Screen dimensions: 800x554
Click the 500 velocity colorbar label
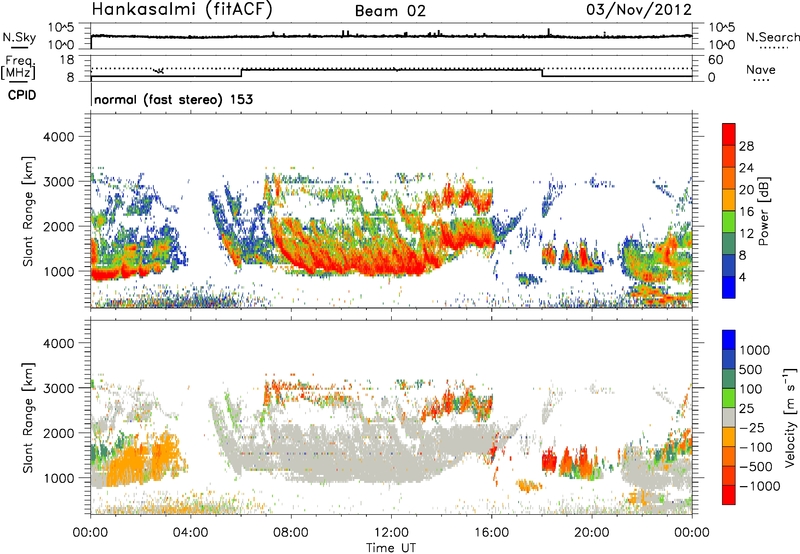(x=751, y=370)
